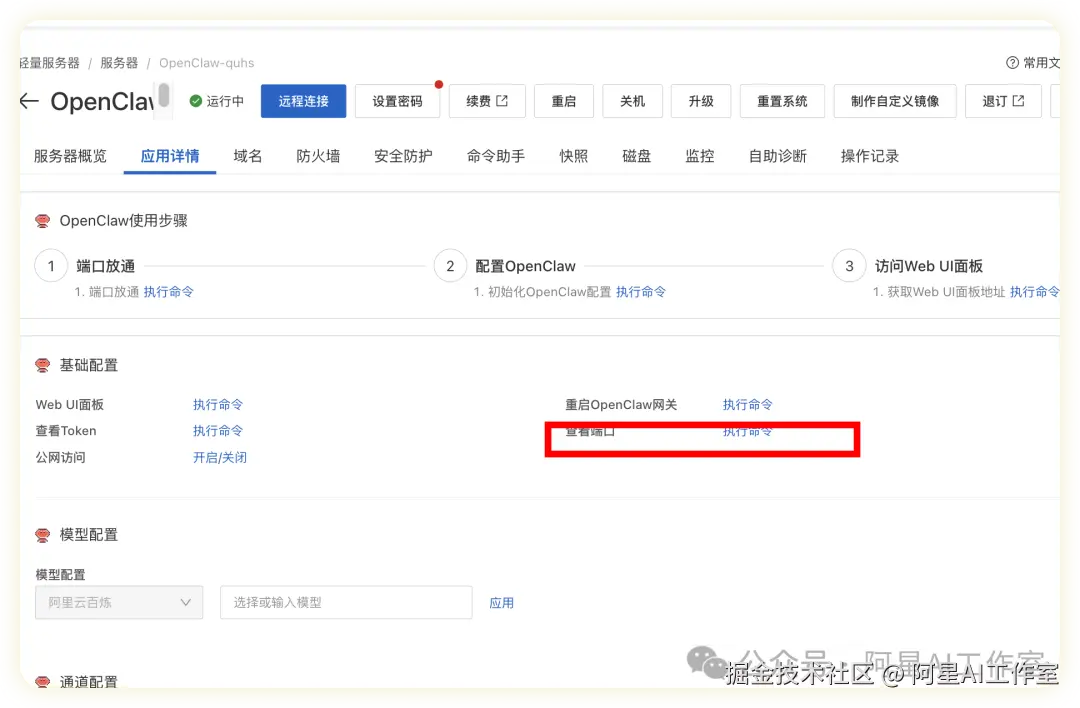Click the 重启 button
This screenshot has width=1080, height=708.
[x=563, y=101]
